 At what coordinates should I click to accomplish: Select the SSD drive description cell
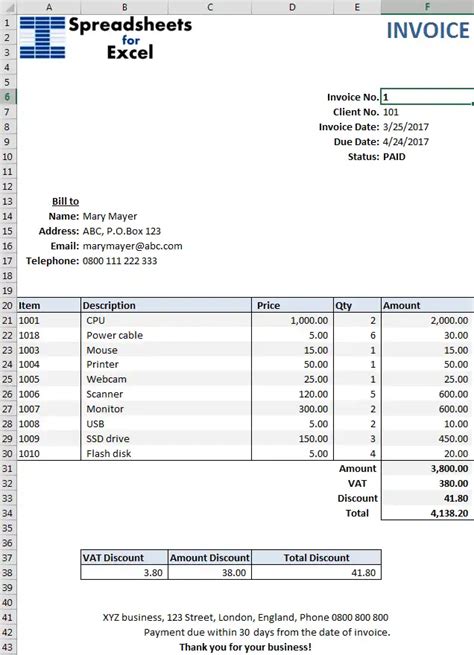[x=166, y=439]
